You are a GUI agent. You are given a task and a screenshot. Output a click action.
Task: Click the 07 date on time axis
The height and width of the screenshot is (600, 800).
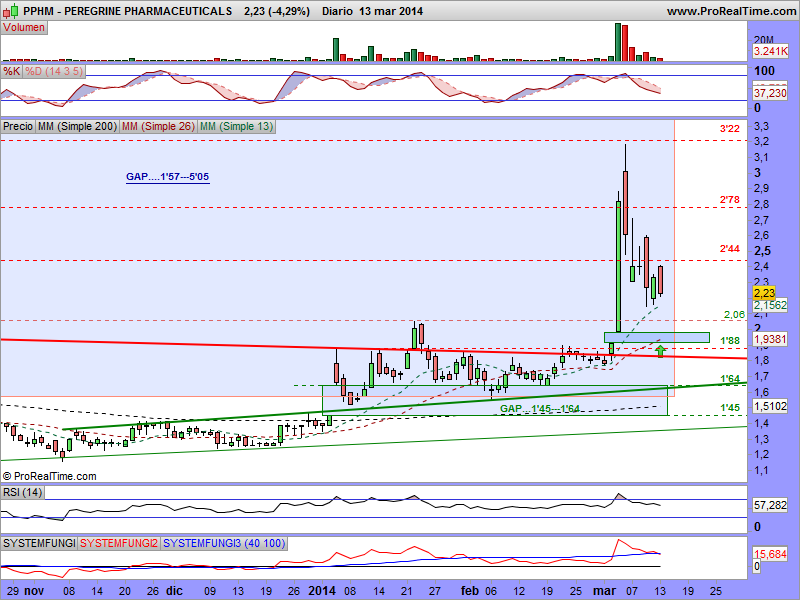(x=632, y=591)
